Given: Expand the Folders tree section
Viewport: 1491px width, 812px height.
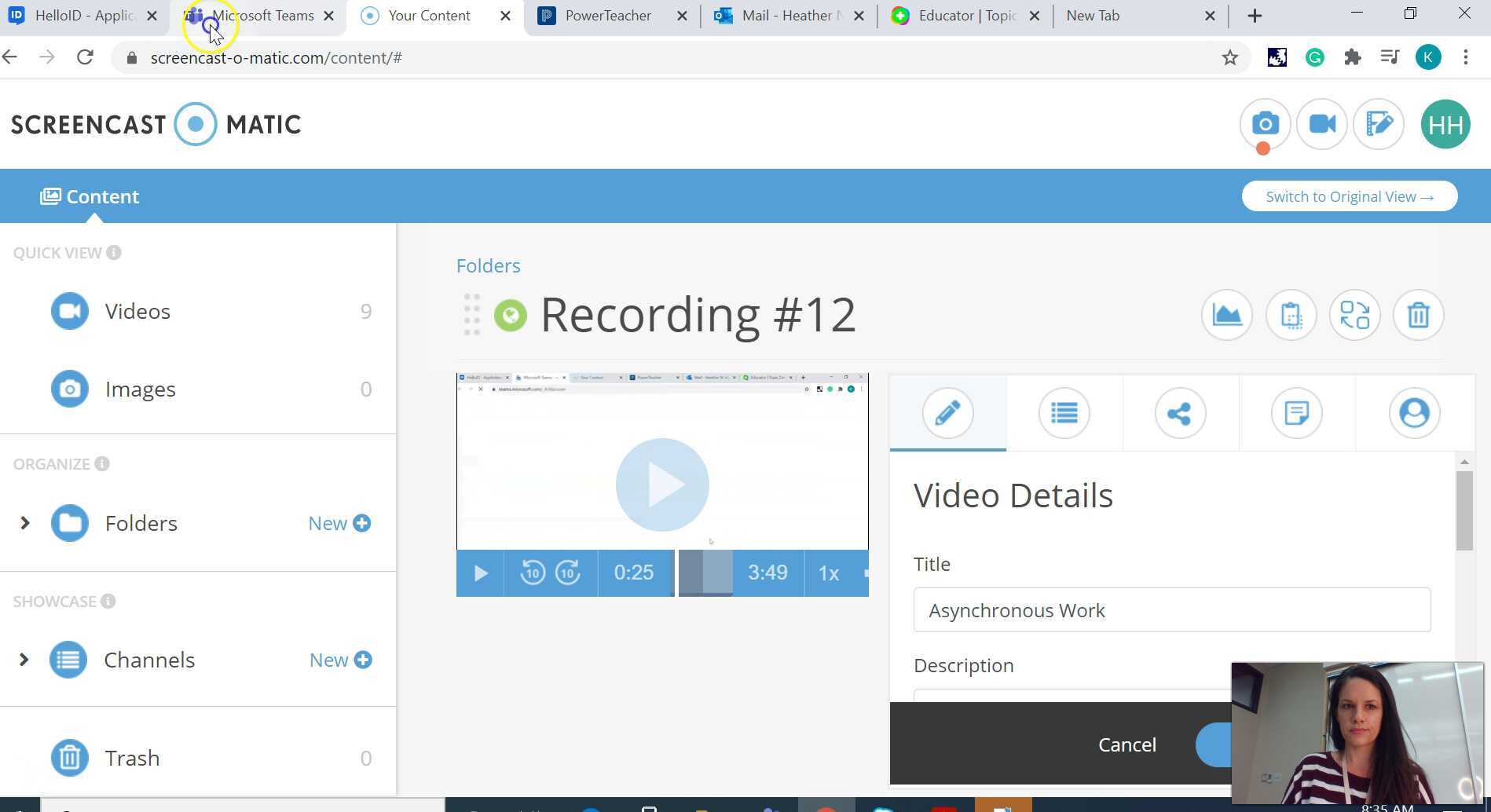Looking at the screenshot, I should (24, 523).
